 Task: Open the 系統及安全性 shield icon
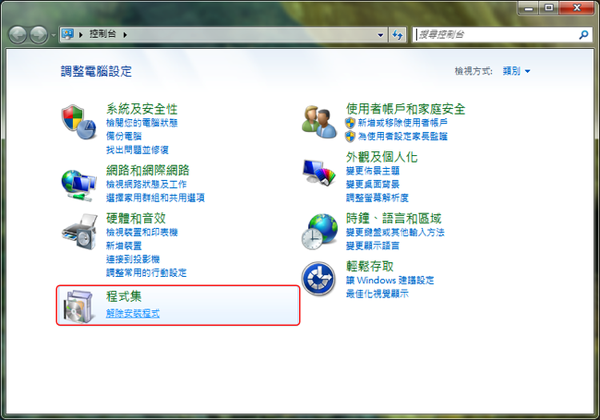pyautogui.click(x=78, y=122)
